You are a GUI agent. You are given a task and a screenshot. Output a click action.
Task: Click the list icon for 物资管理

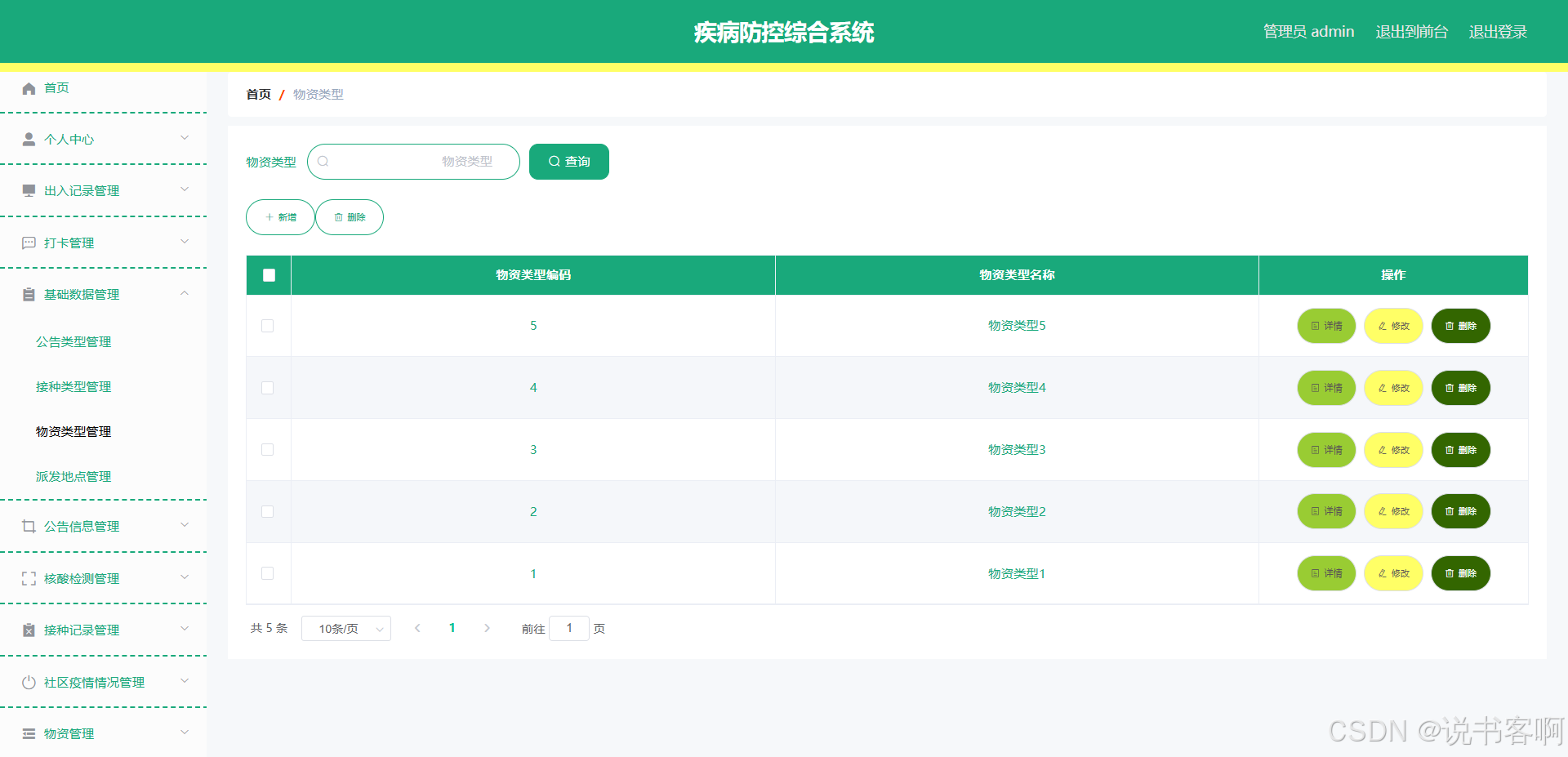(x=29, y=734)
